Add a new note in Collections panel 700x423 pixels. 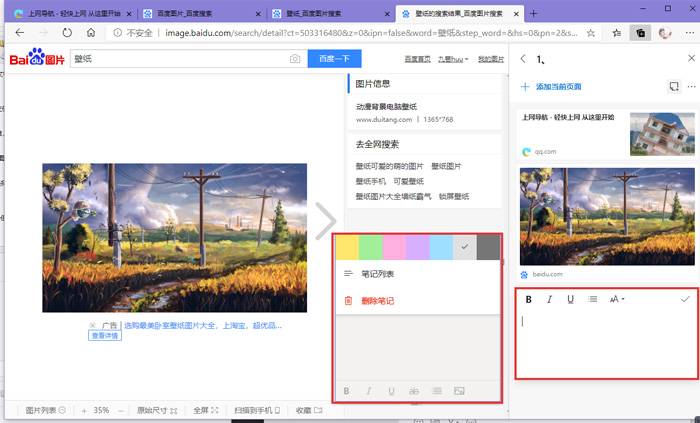674,87
